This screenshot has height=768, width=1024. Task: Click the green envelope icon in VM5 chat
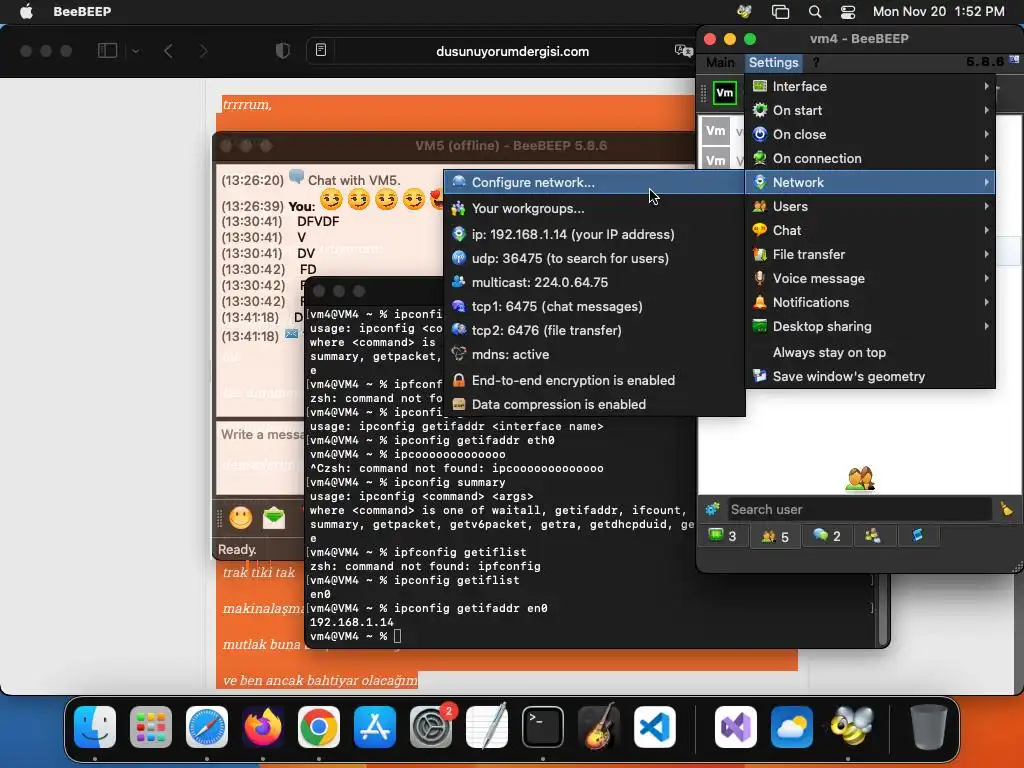(x=274, y=518)
